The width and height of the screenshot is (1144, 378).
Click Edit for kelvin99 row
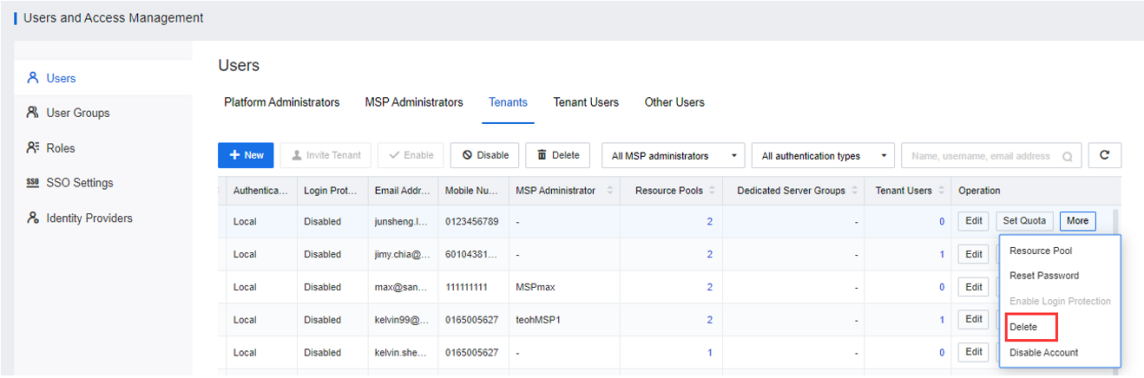click(x=973, y=319)
